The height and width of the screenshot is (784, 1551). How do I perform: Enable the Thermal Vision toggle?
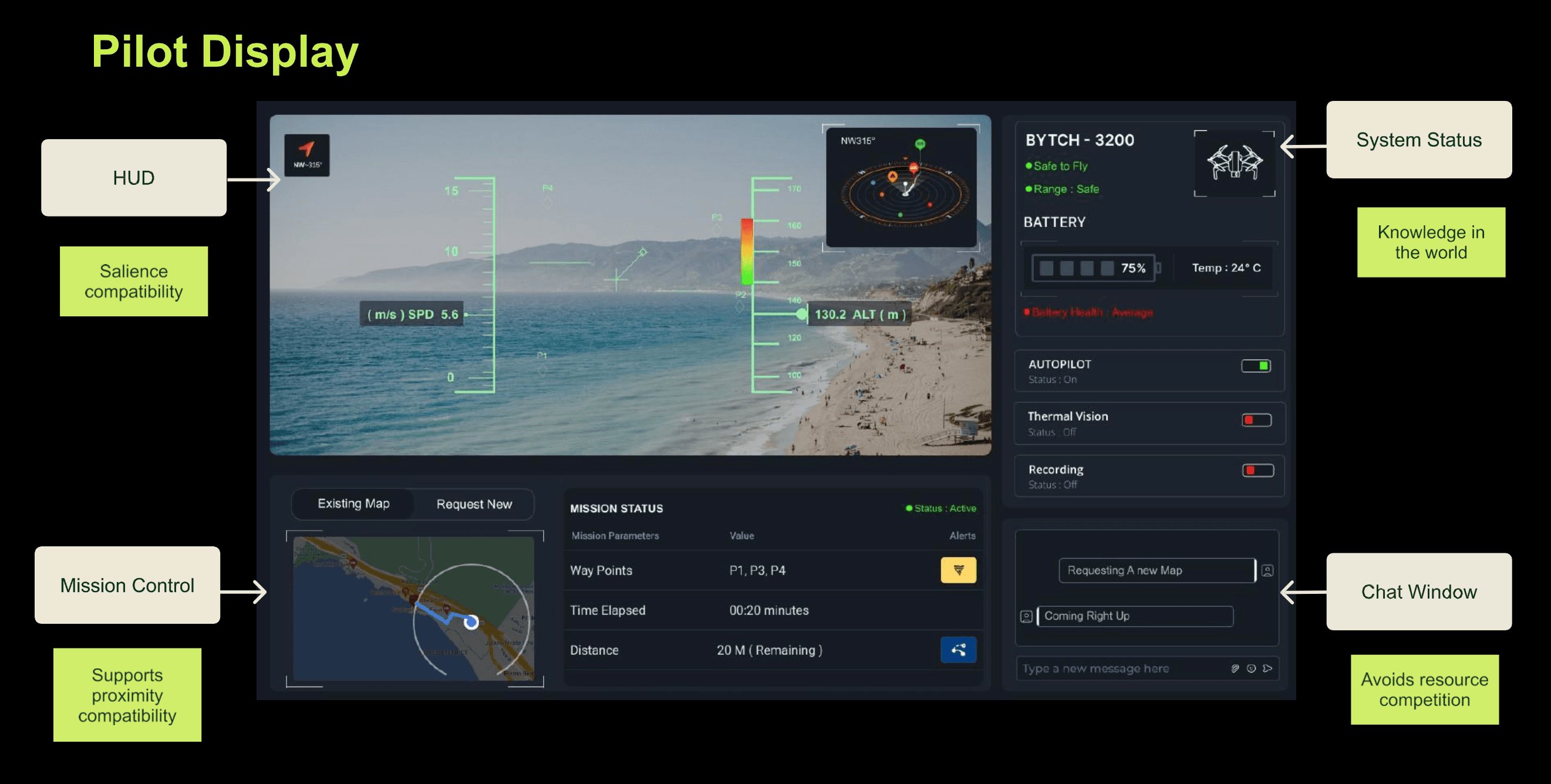click(1256, 420)
